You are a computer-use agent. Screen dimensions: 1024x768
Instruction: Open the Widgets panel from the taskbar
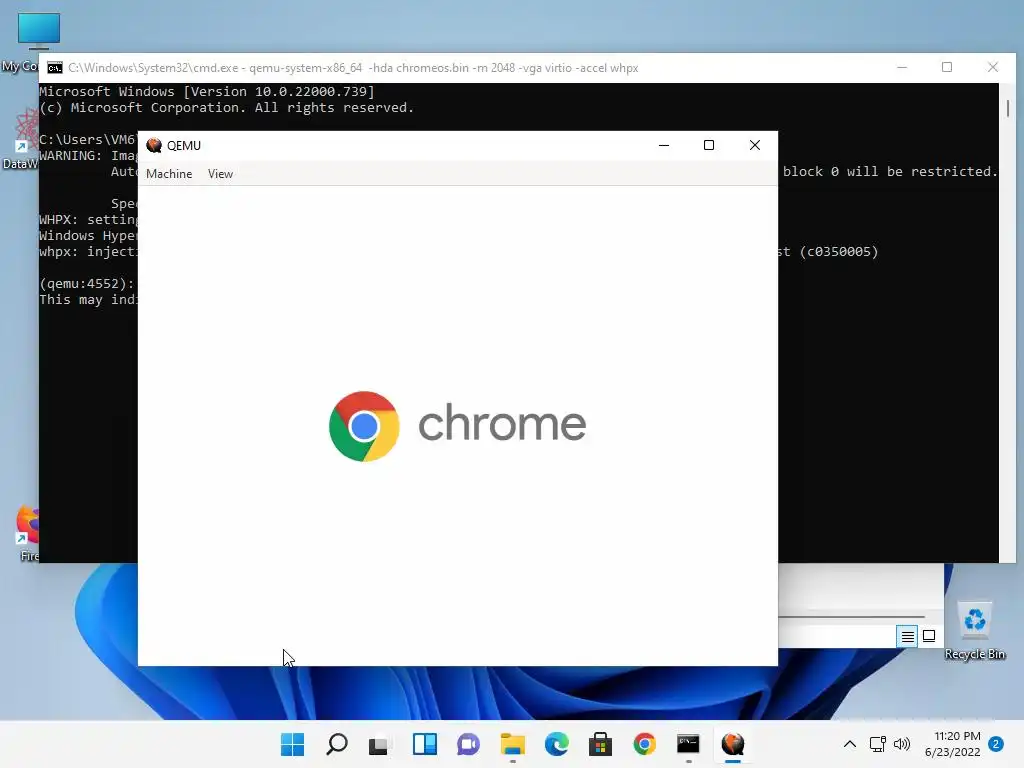tap(424, 744)
